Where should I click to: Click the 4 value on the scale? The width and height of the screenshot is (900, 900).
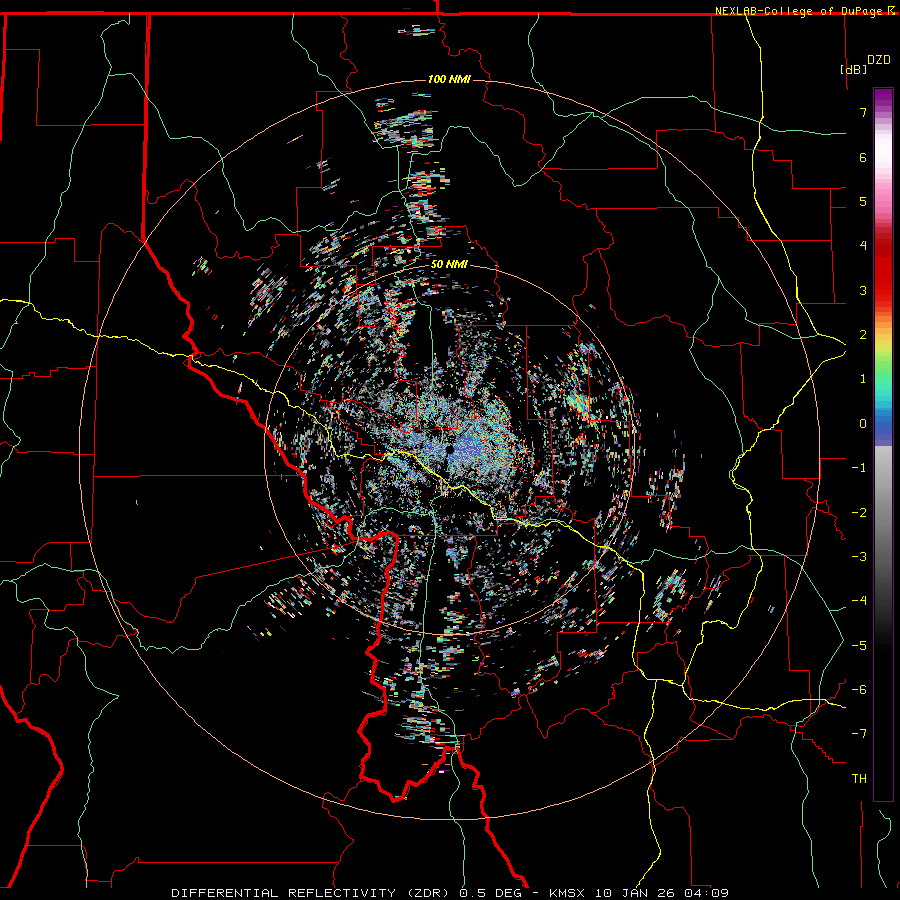click(863, 246)
